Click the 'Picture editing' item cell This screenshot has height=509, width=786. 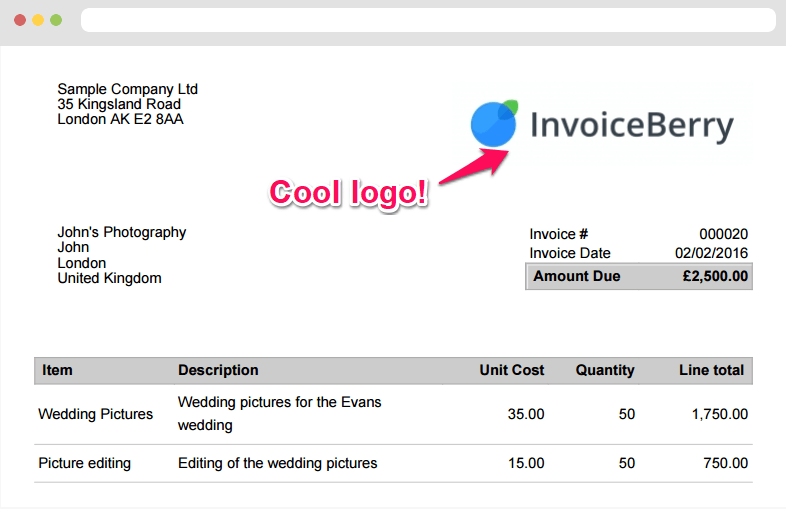pyautogui.click(x=84, y=463)
